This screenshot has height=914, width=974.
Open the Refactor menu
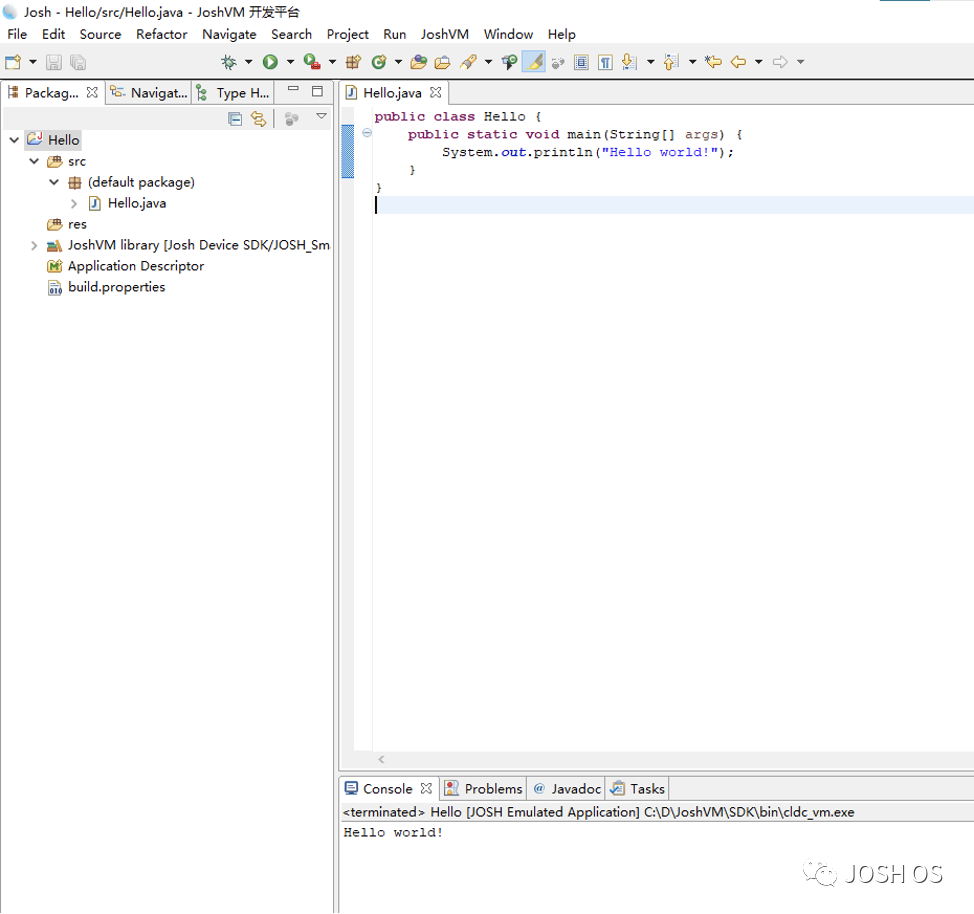(x=162, y=34)
